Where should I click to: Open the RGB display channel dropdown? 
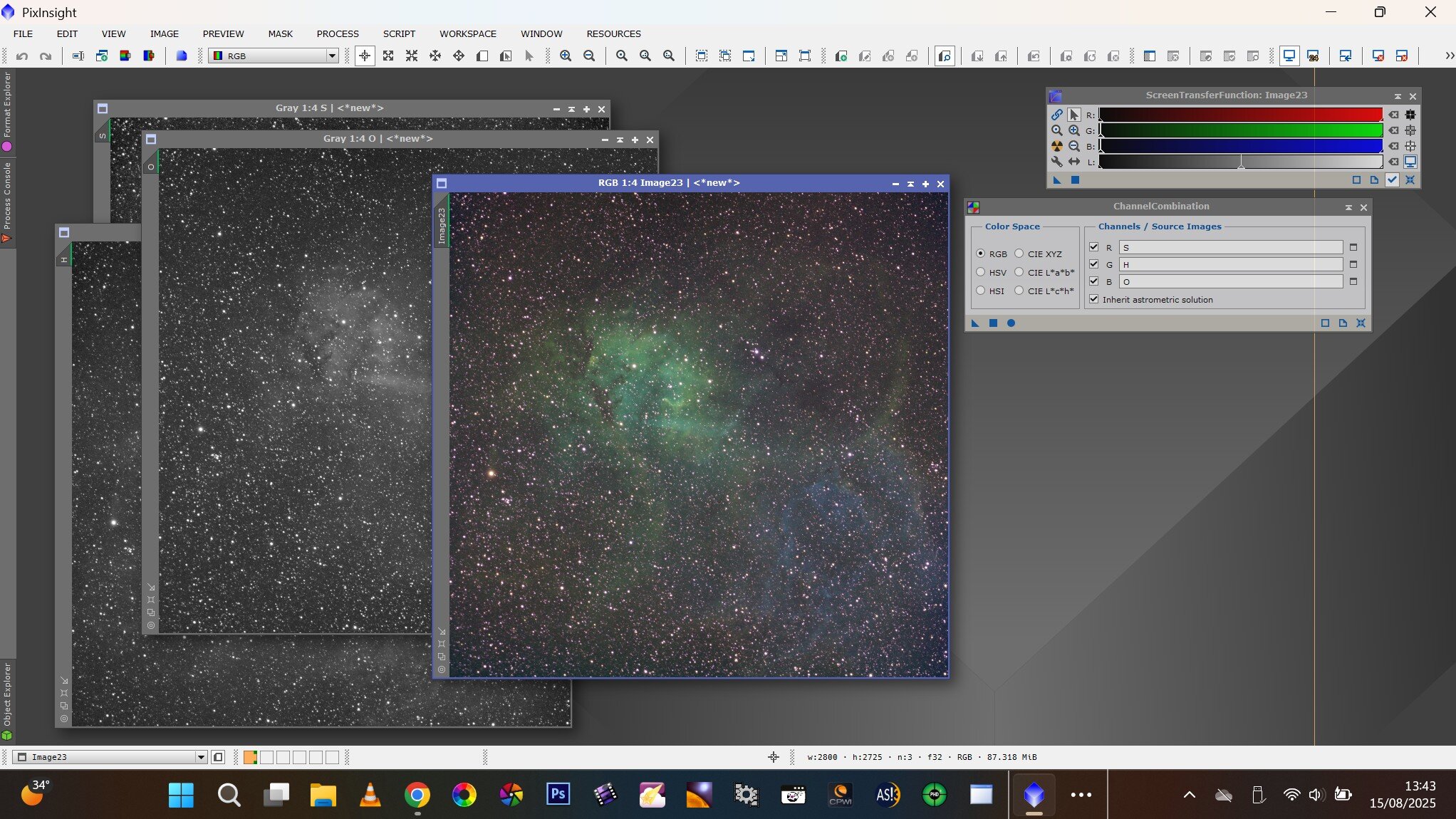pos(332,56)
